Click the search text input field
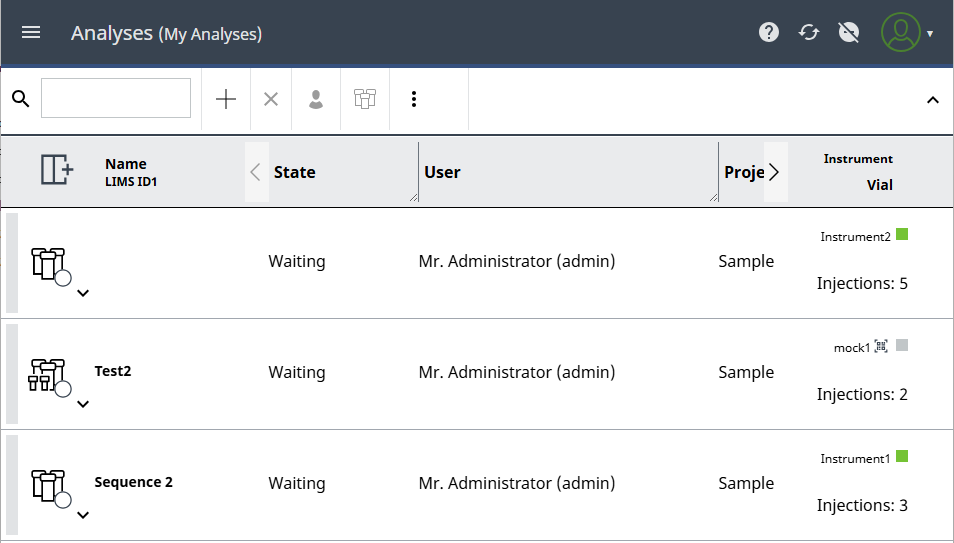Screen dimensions: 954x543 [x=116, y=98]
